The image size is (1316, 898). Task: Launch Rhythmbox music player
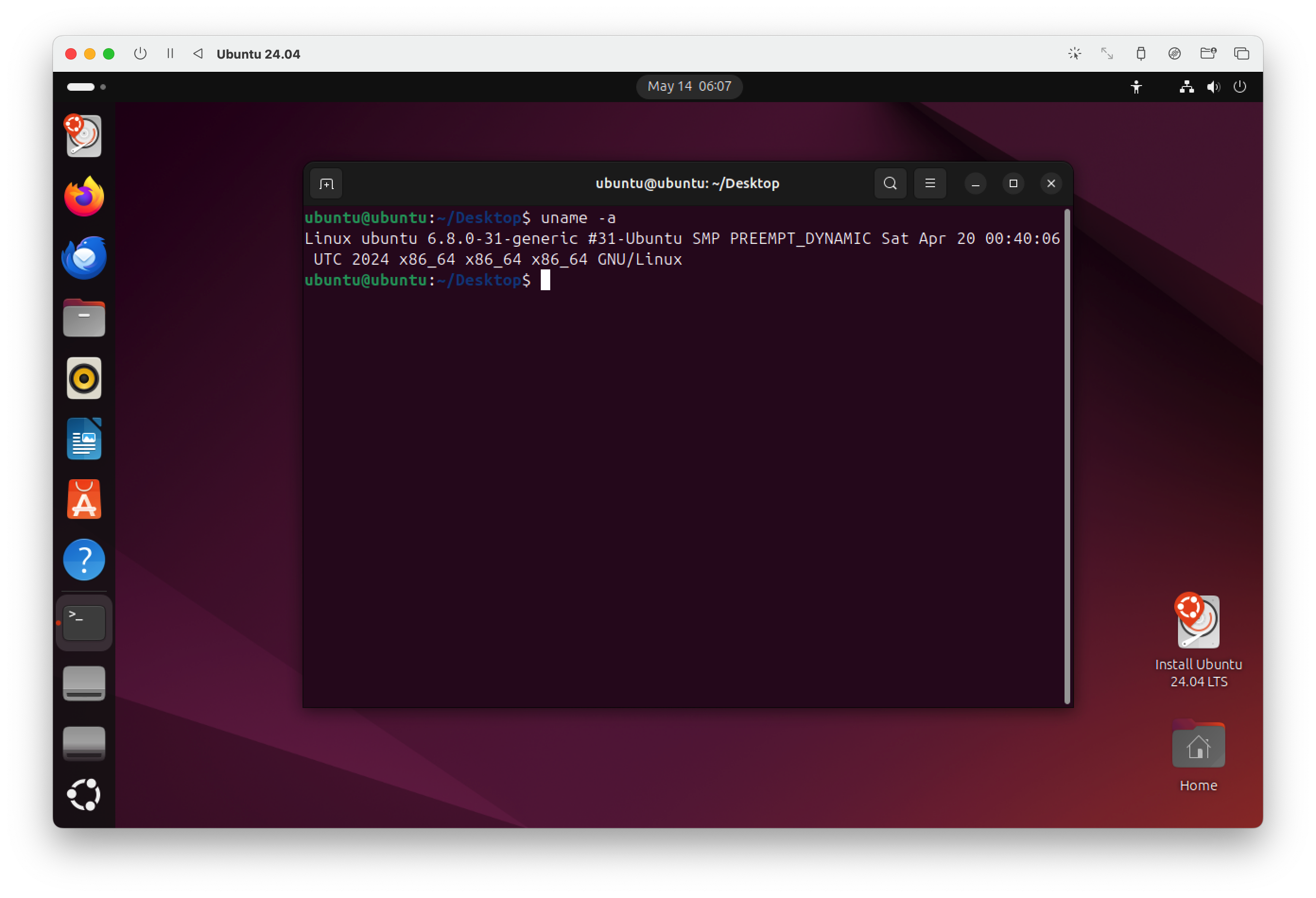tap(84, 378)
